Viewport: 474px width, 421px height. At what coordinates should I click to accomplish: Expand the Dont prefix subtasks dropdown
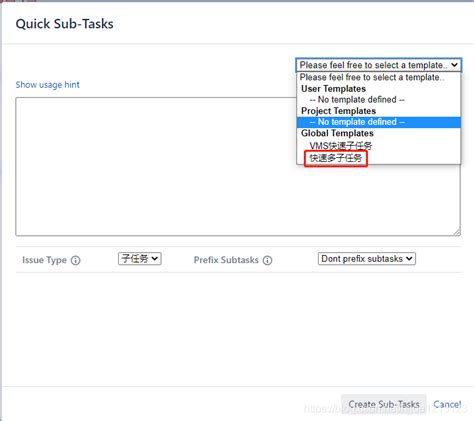[x=367, y=259]
